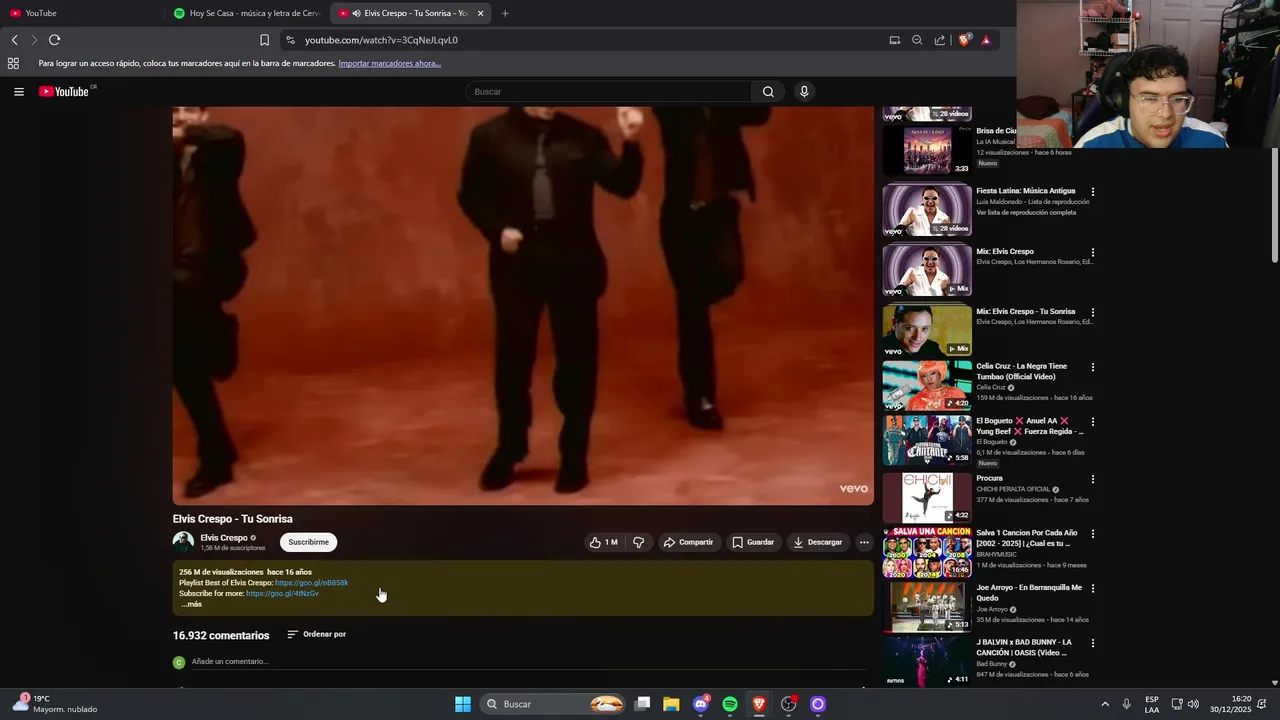Open Elvis Crespo channel avatar

183,542
